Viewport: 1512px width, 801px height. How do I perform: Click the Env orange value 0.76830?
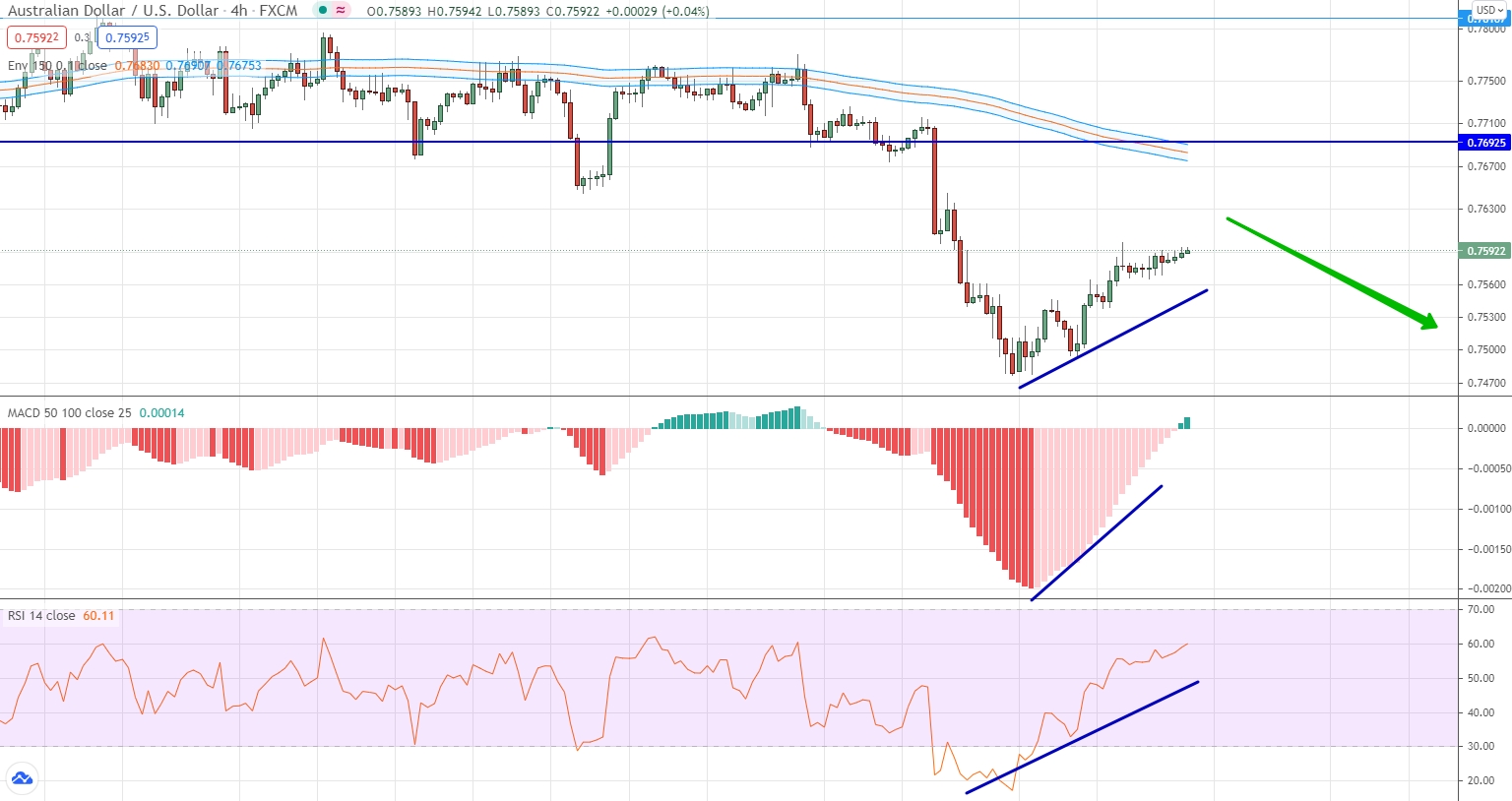(137, 66)
